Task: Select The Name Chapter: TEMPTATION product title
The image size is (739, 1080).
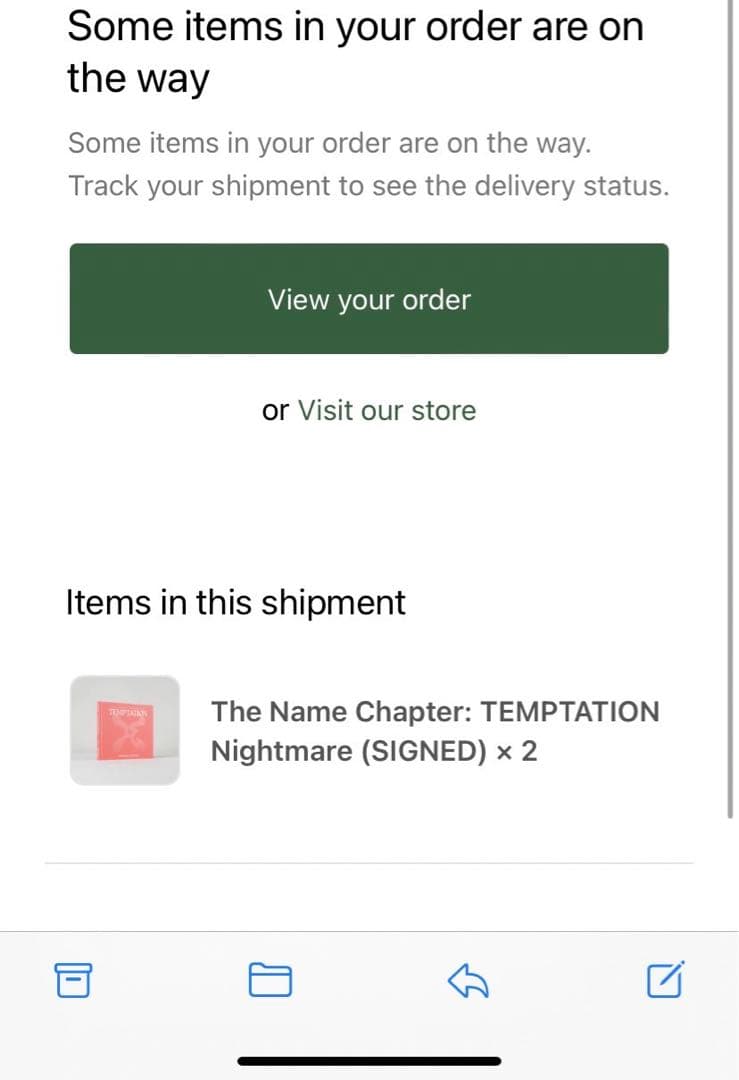Action: 435,712
